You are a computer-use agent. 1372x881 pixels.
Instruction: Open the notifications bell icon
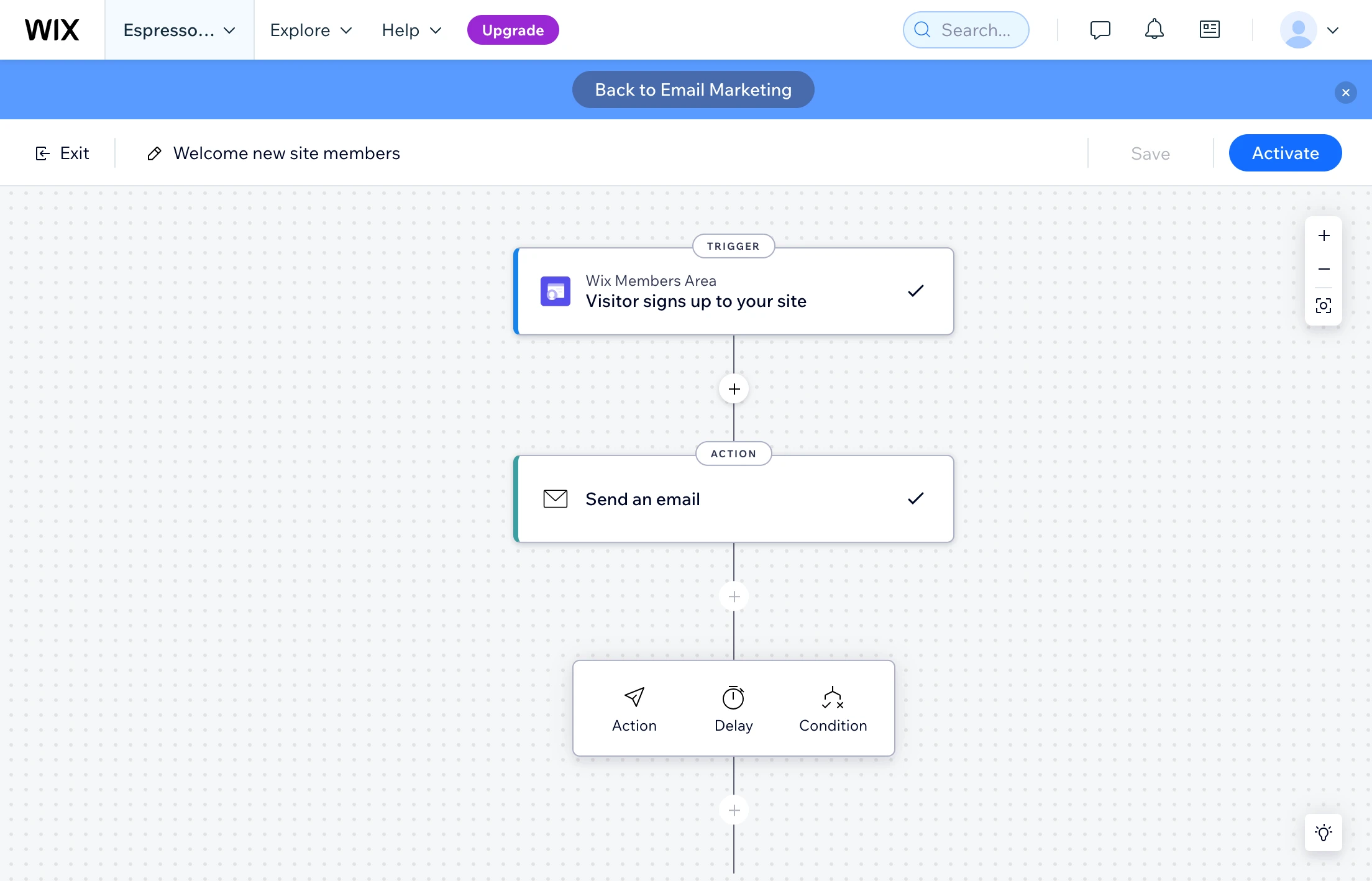pyautogui.click(x=1154, y=30)
